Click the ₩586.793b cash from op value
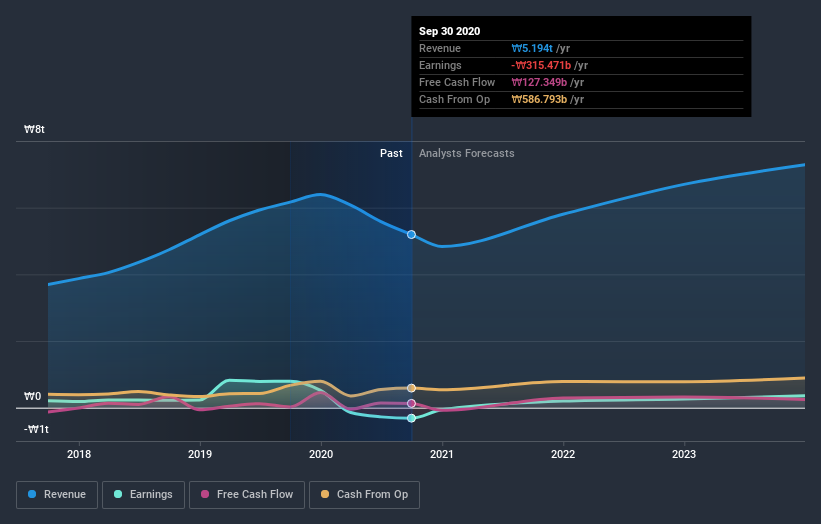 tap(539, 99)
